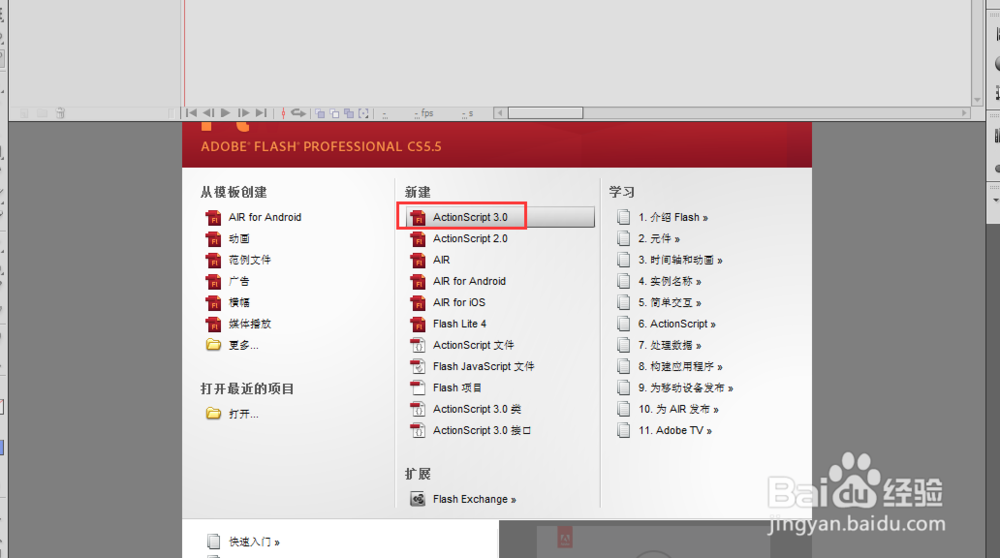Open 横幅 template category
1000x558 pixels.
239,302
